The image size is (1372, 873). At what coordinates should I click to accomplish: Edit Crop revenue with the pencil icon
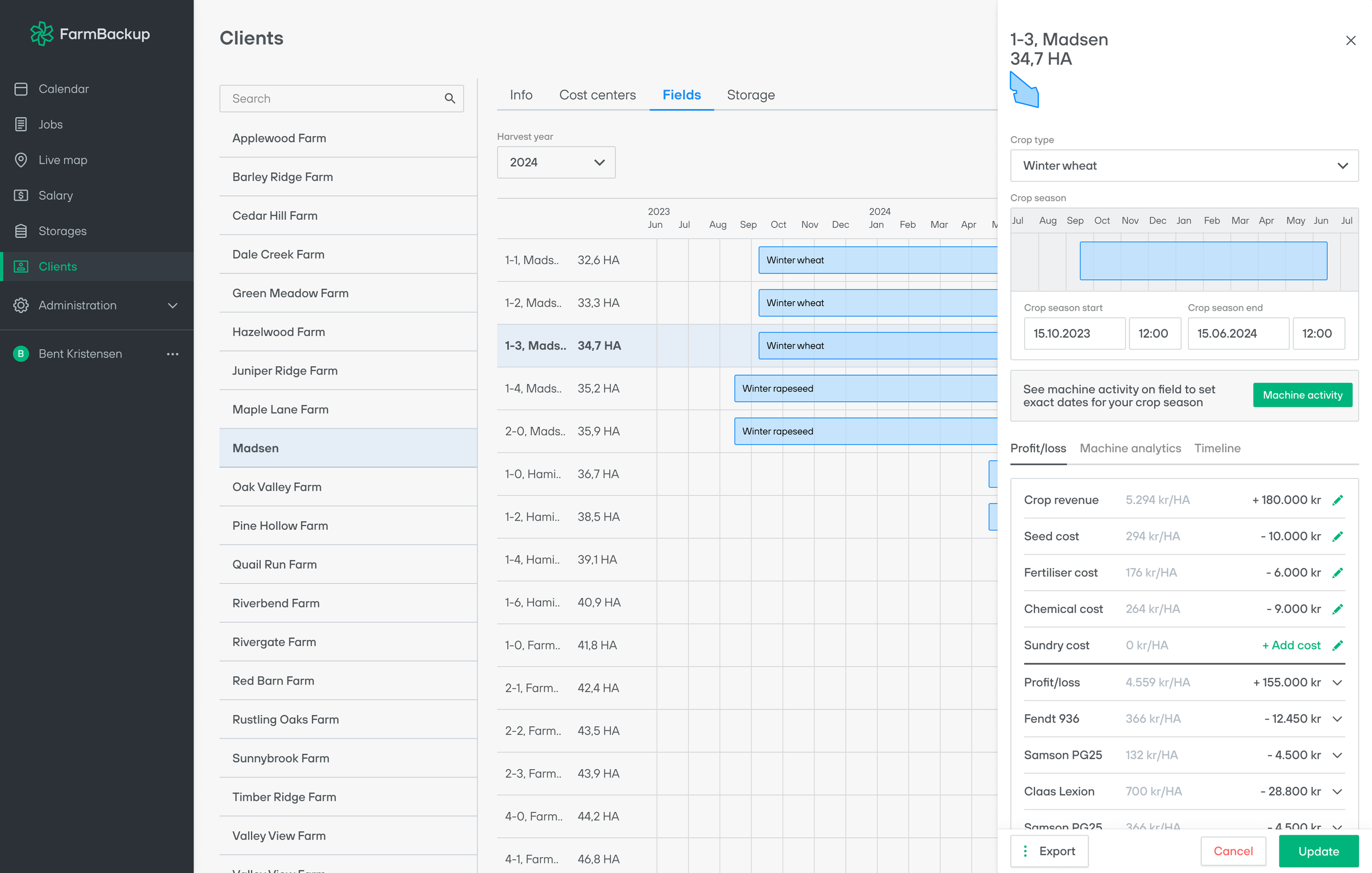[1337, 500]
